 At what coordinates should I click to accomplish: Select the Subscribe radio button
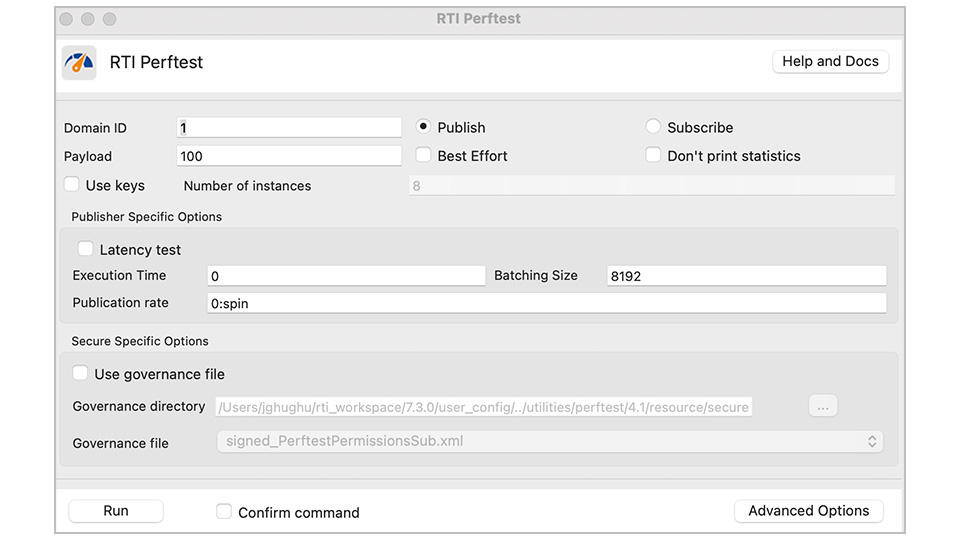(x=653, y=127)
